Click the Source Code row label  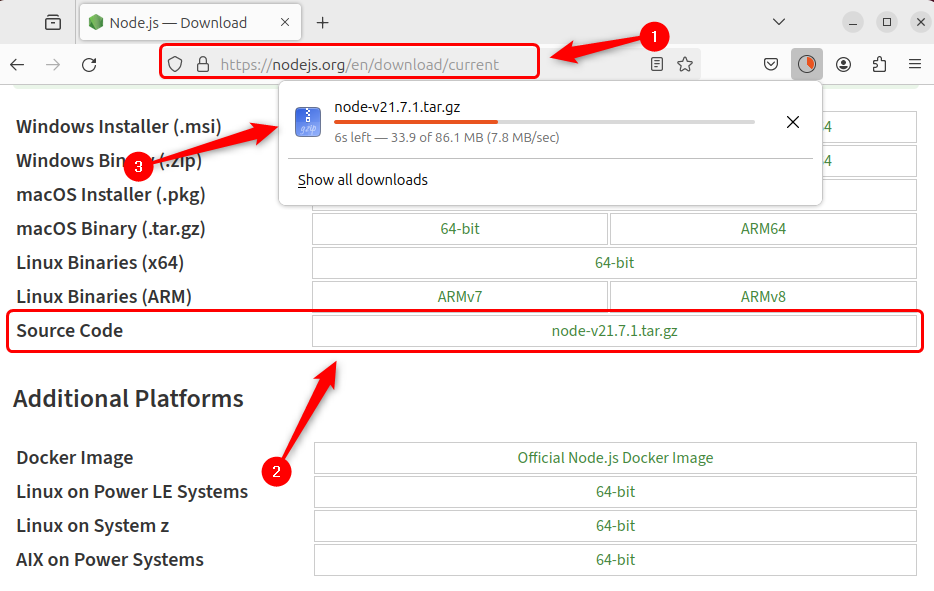tap(70, 331)
